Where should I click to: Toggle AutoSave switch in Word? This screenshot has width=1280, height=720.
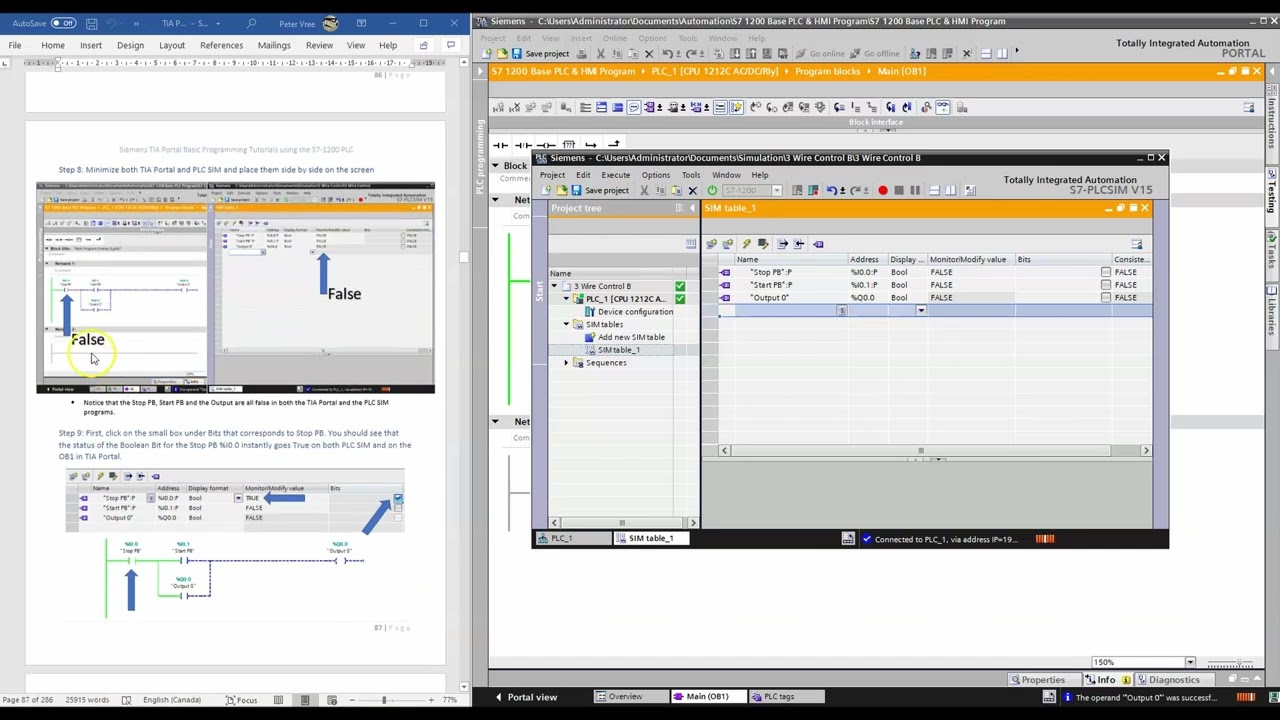pos(63,23)
